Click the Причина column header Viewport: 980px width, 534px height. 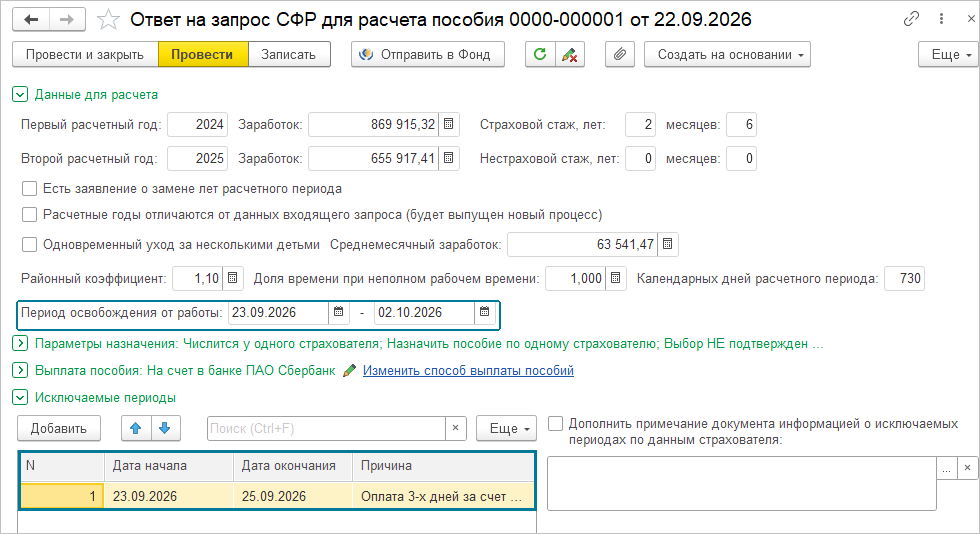[443, 466]
